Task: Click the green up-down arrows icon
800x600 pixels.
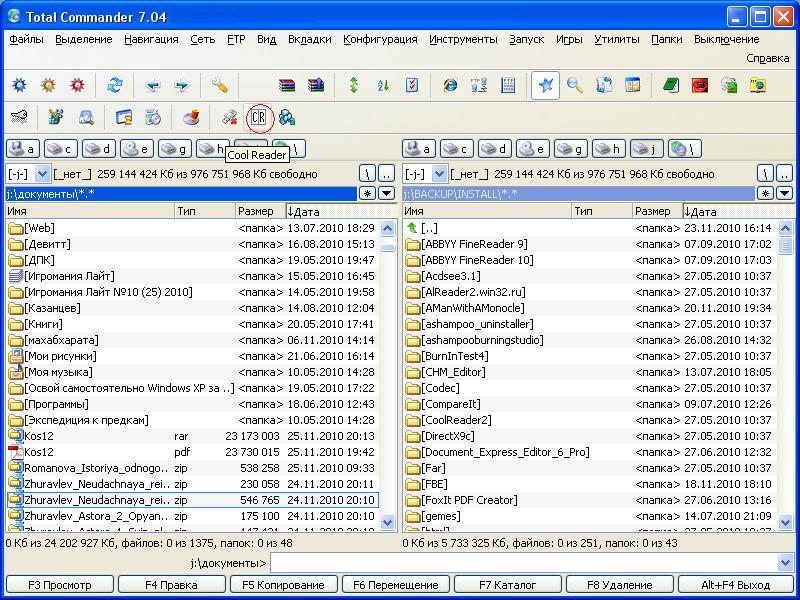Action: [x=354, y=85]
